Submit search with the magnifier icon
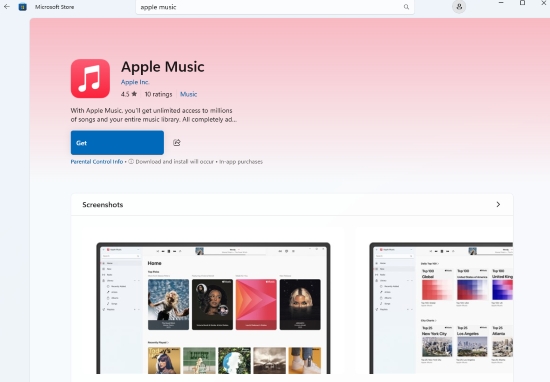Screen dimensions: 550x382 tap(406, 7)
